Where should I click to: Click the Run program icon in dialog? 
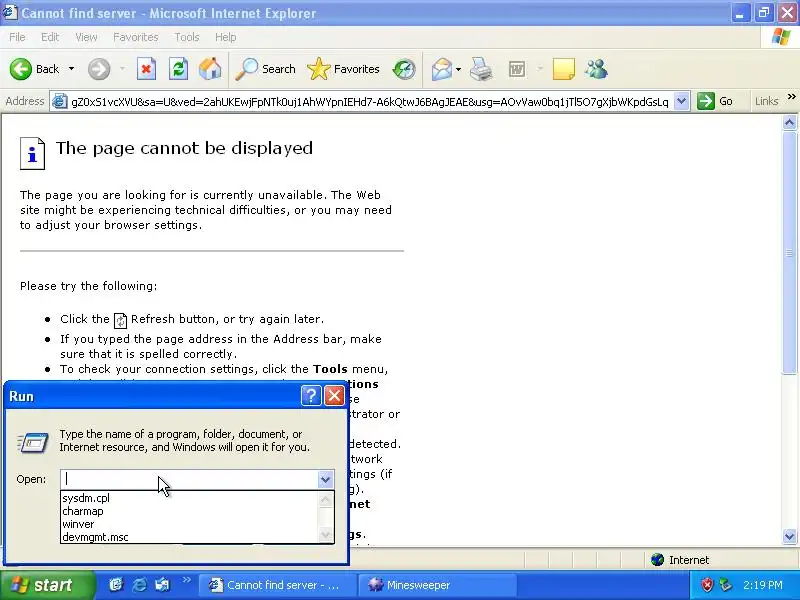tap(33, 442)
